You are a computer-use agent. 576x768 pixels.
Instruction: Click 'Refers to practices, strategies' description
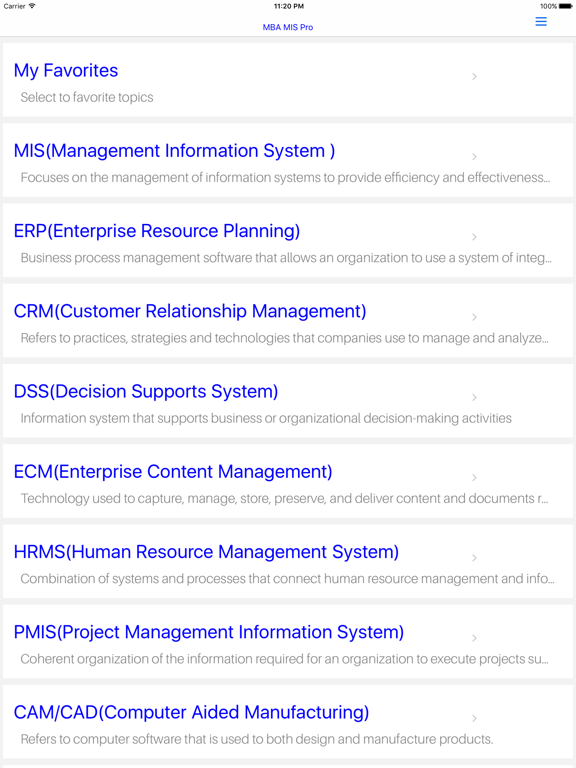[285, 338]
